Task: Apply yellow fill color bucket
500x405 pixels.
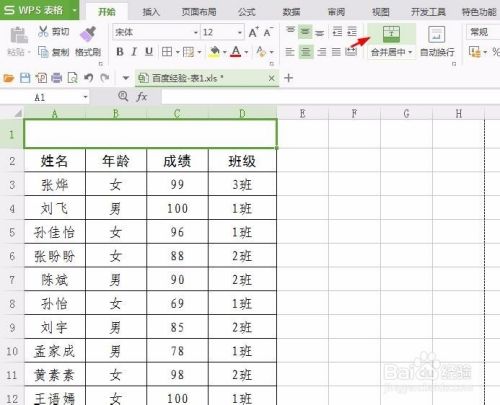Action: click(215, 52)
